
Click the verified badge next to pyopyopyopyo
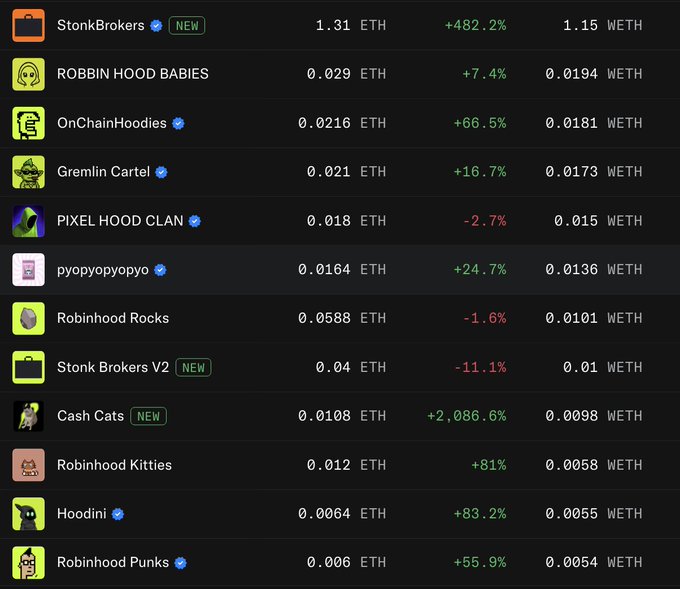pos(160,270)
